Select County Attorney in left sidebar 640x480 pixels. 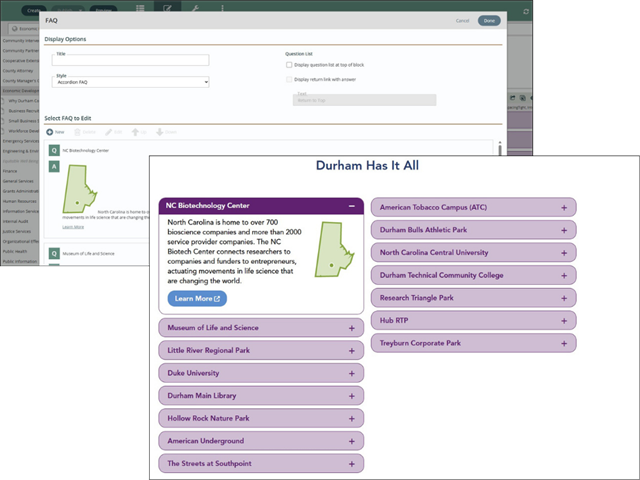point(18,71)
